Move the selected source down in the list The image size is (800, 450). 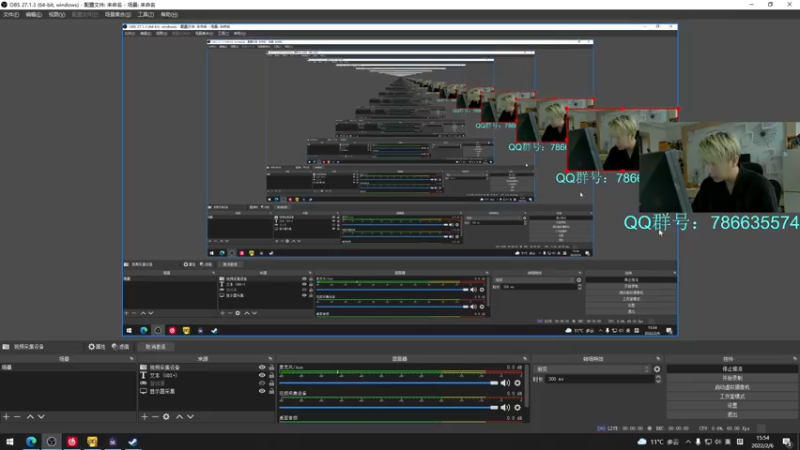pos(190,417)
